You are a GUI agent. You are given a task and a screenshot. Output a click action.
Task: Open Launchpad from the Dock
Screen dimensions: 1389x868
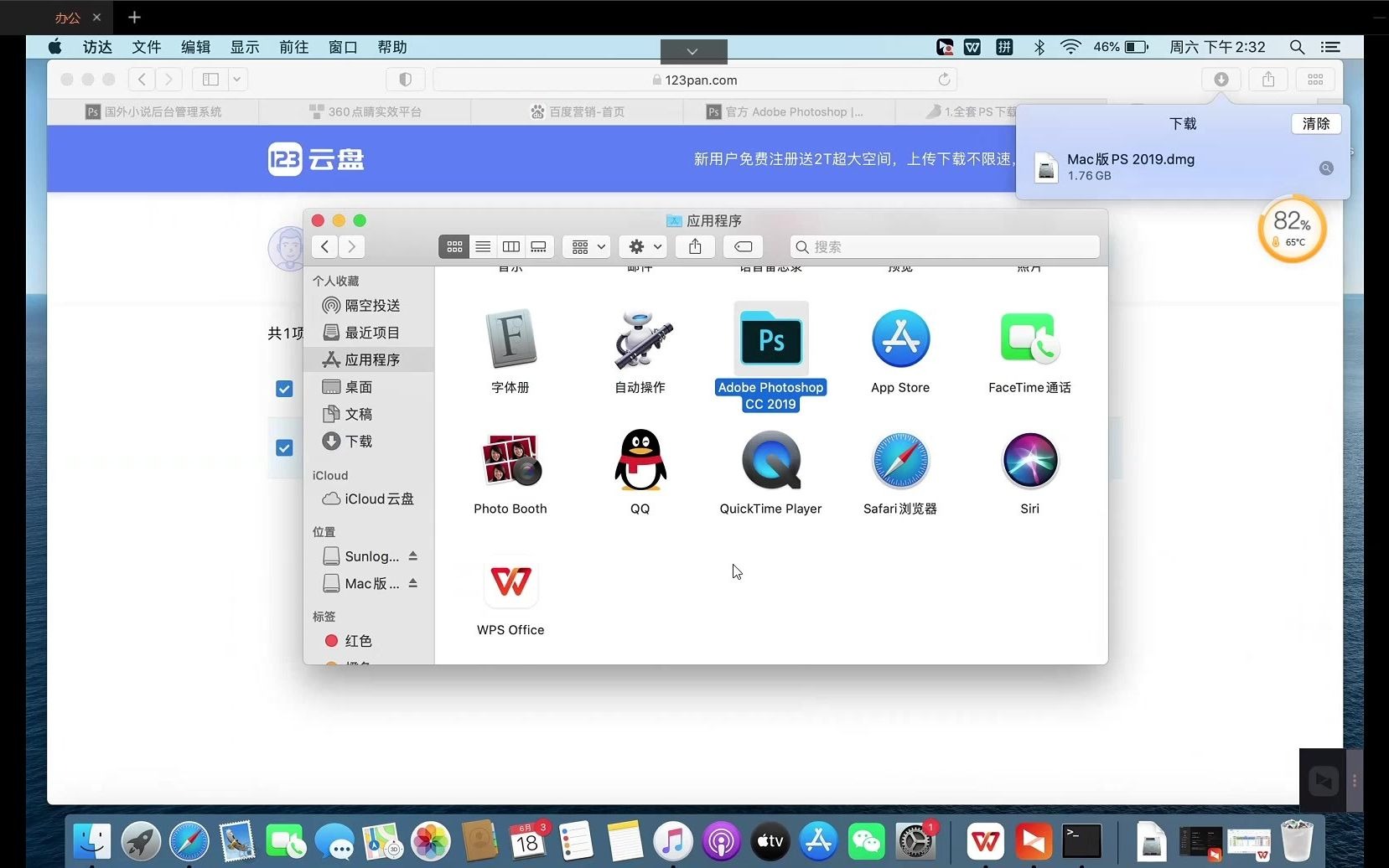pyautogui.click(x=141, y=840)
